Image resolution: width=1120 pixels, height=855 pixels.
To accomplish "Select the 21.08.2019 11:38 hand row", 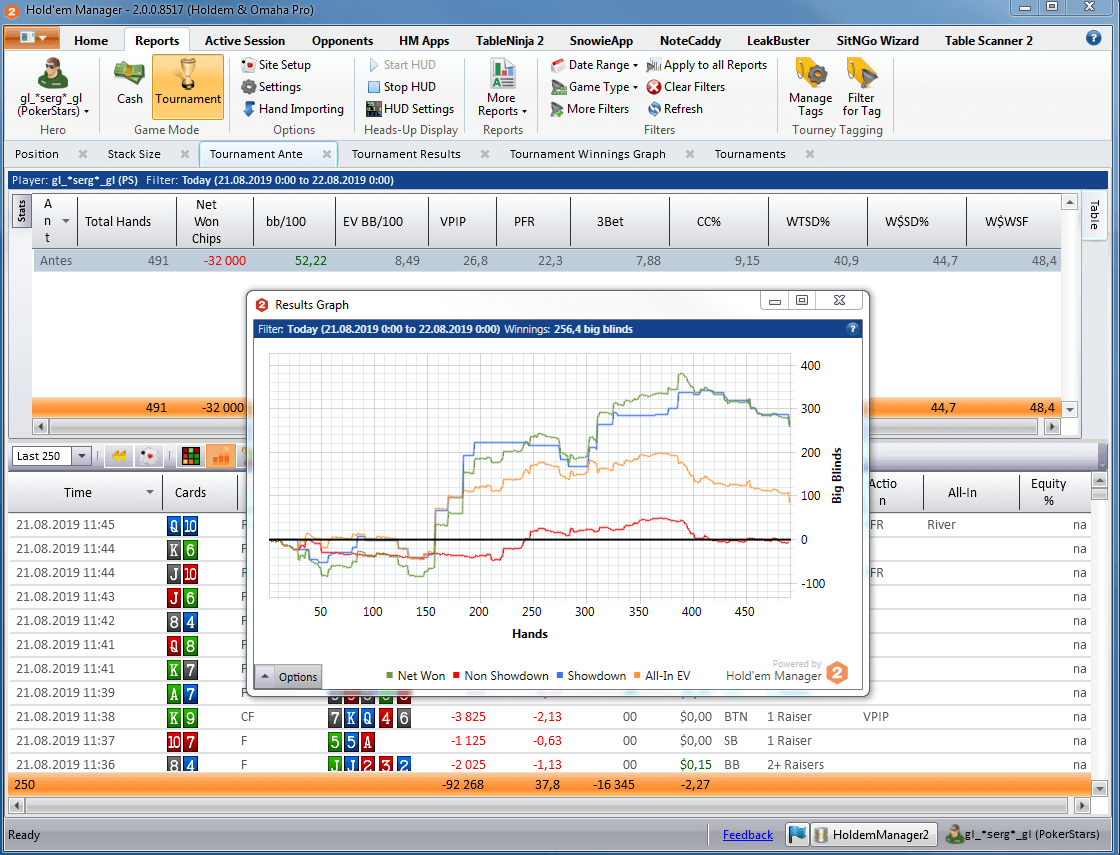I will pos(549,716).
